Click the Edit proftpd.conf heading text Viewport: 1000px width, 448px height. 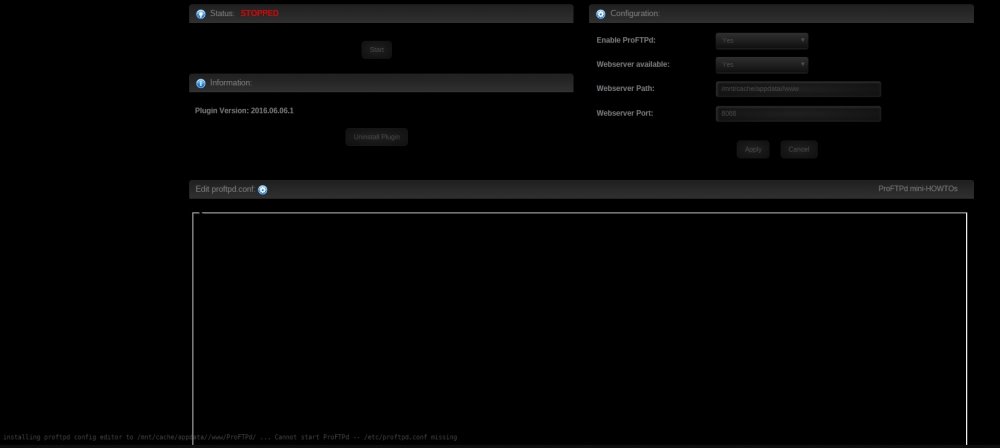coord(225,190)
